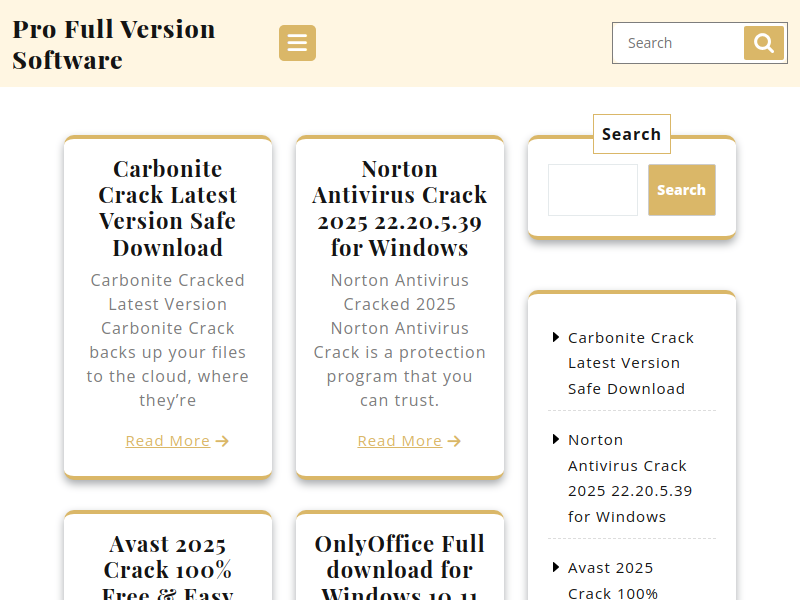Click triangle bullet next to Carbonite sidebar link
The width and height of the screenshot is (800, 600).
(x=556, y=337)
